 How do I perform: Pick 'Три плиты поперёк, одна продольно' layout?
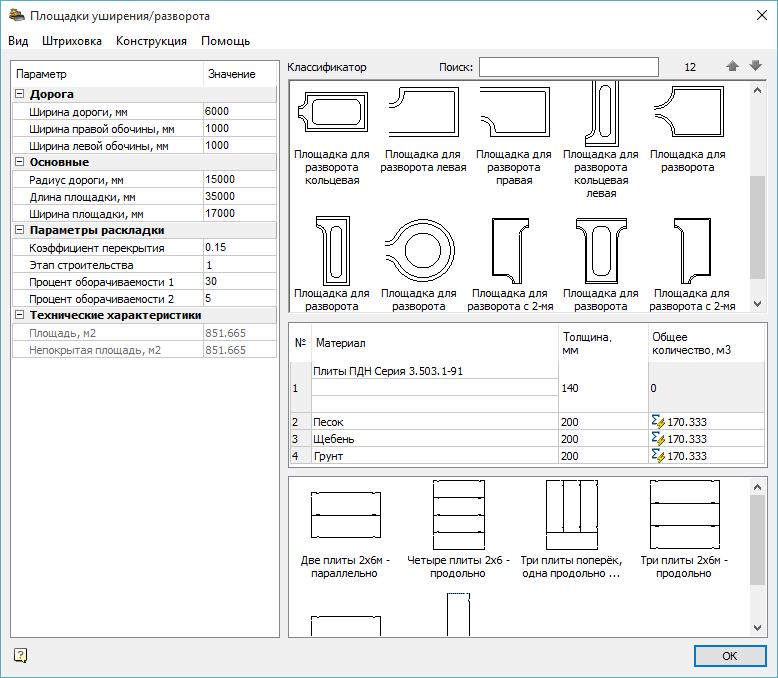tap(570, 515)
